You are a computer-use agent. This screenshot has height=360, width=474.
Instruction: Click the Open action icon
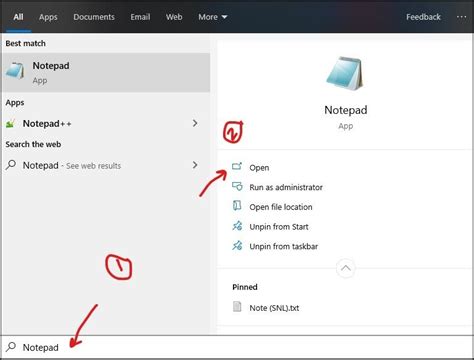coord(237,166)
